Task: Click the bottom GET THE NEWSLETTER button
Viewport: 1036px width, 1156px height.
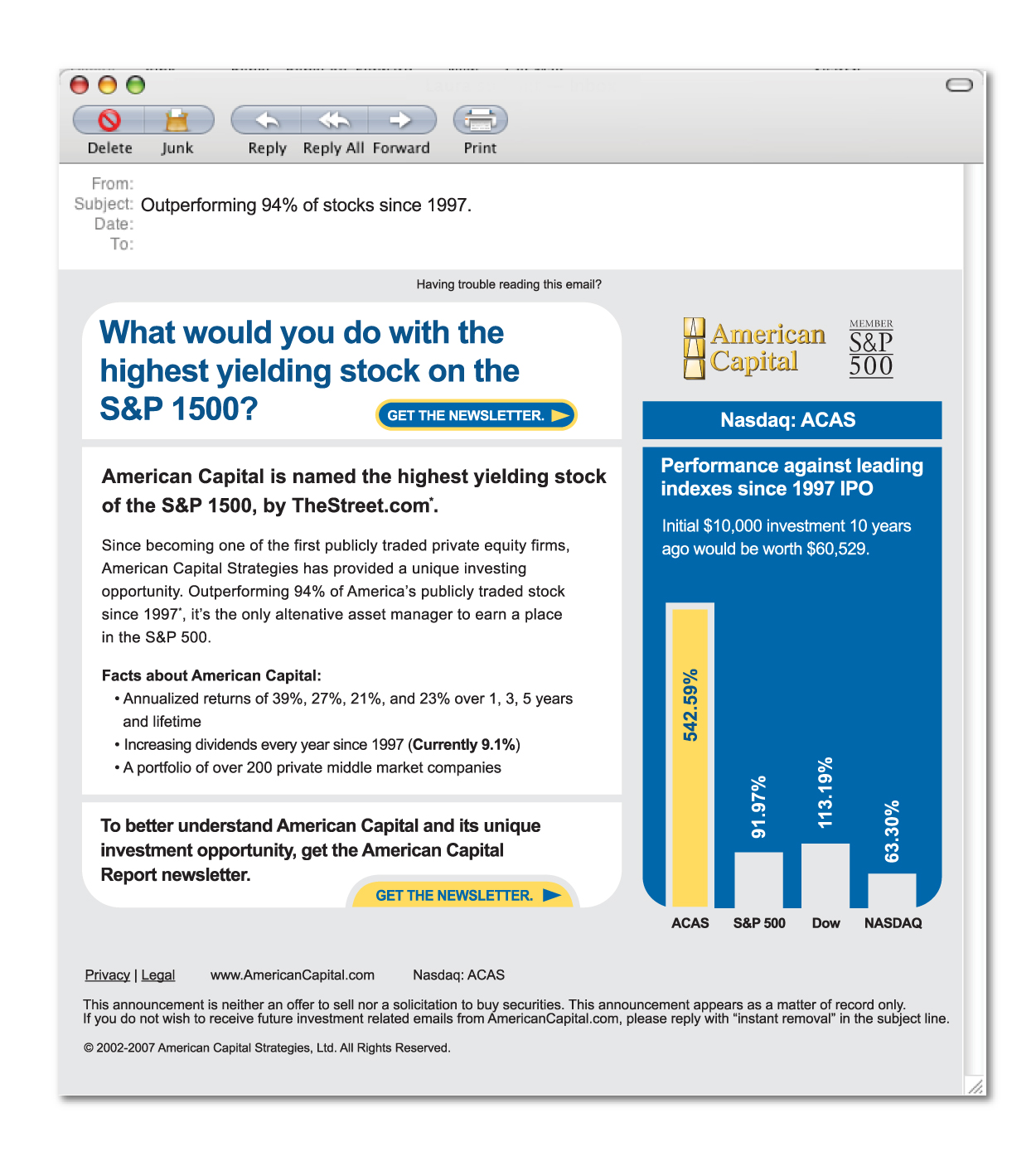Action: (463, 893)
